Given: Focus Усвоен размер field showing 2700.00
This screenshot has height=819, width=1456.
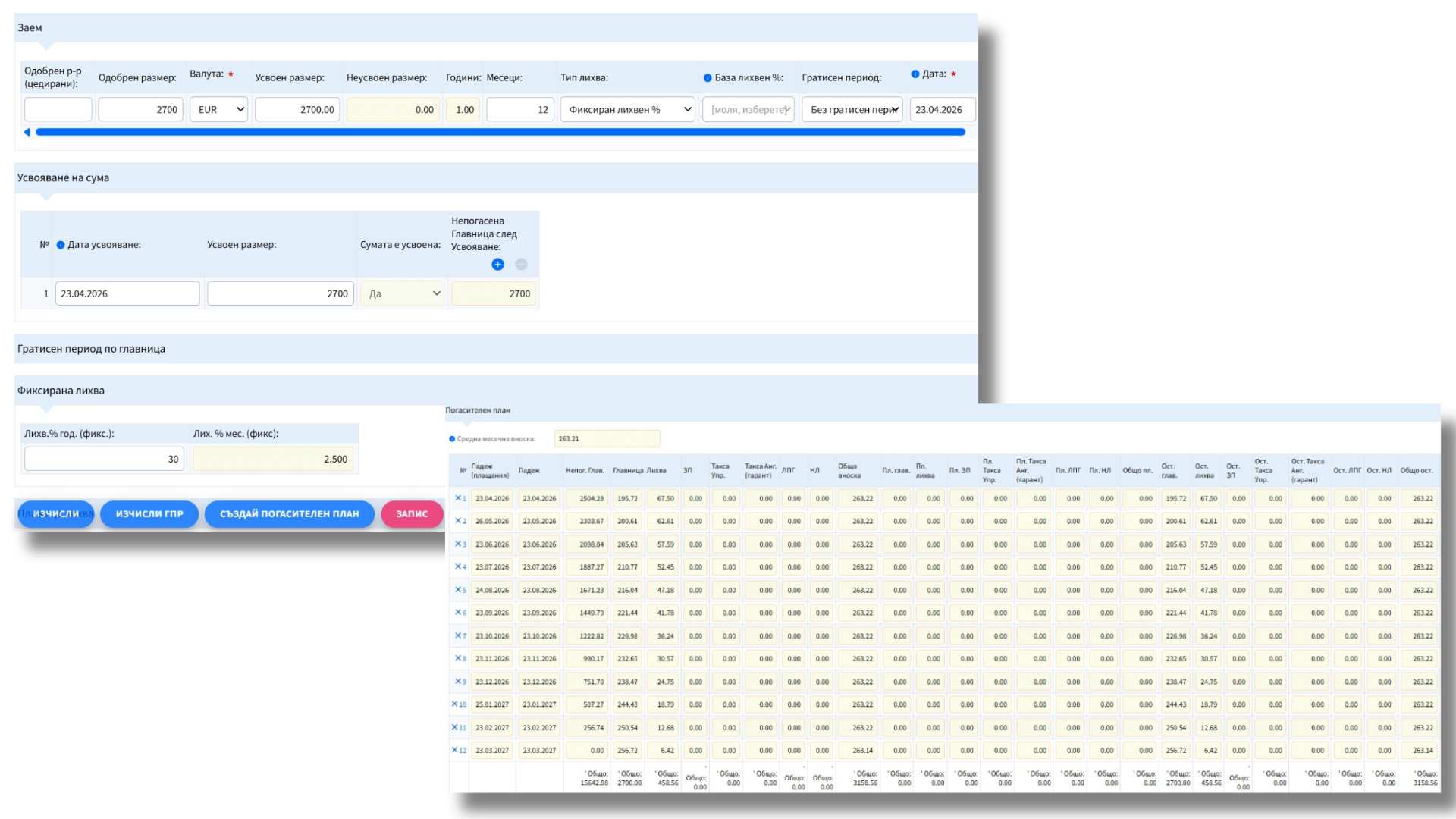Looking at the screenshot, I should coord(297,109).
